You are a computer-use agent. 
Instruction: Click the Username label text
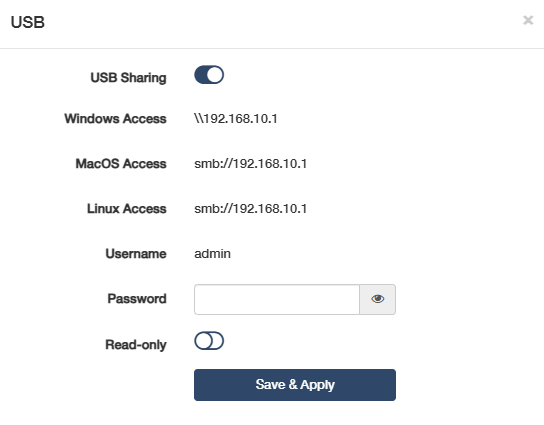[x=136, y=254]
